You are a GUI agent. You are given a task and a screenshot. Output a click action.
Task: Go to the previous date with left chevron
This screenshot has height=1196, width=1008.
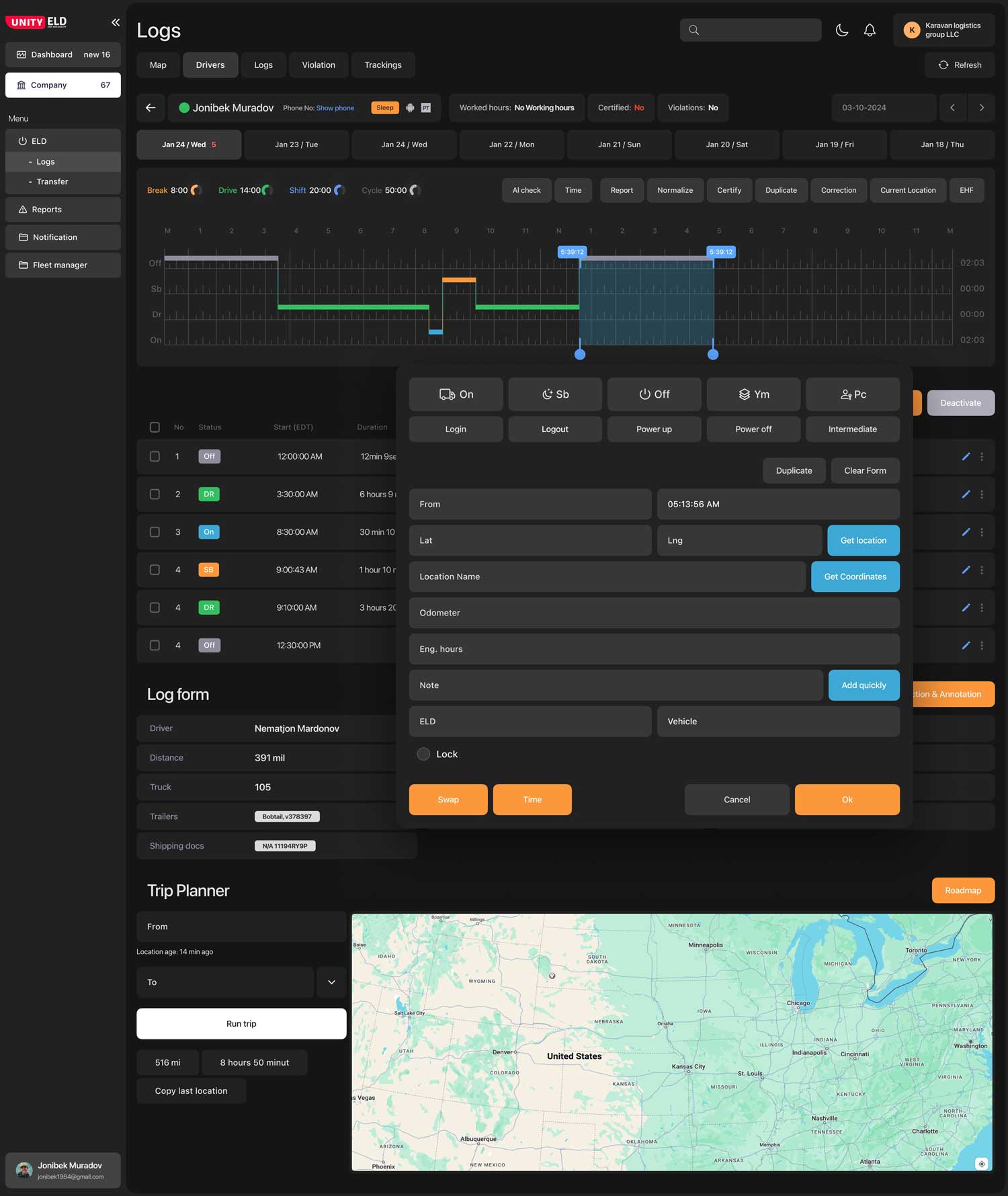click(x=952, y=108)
